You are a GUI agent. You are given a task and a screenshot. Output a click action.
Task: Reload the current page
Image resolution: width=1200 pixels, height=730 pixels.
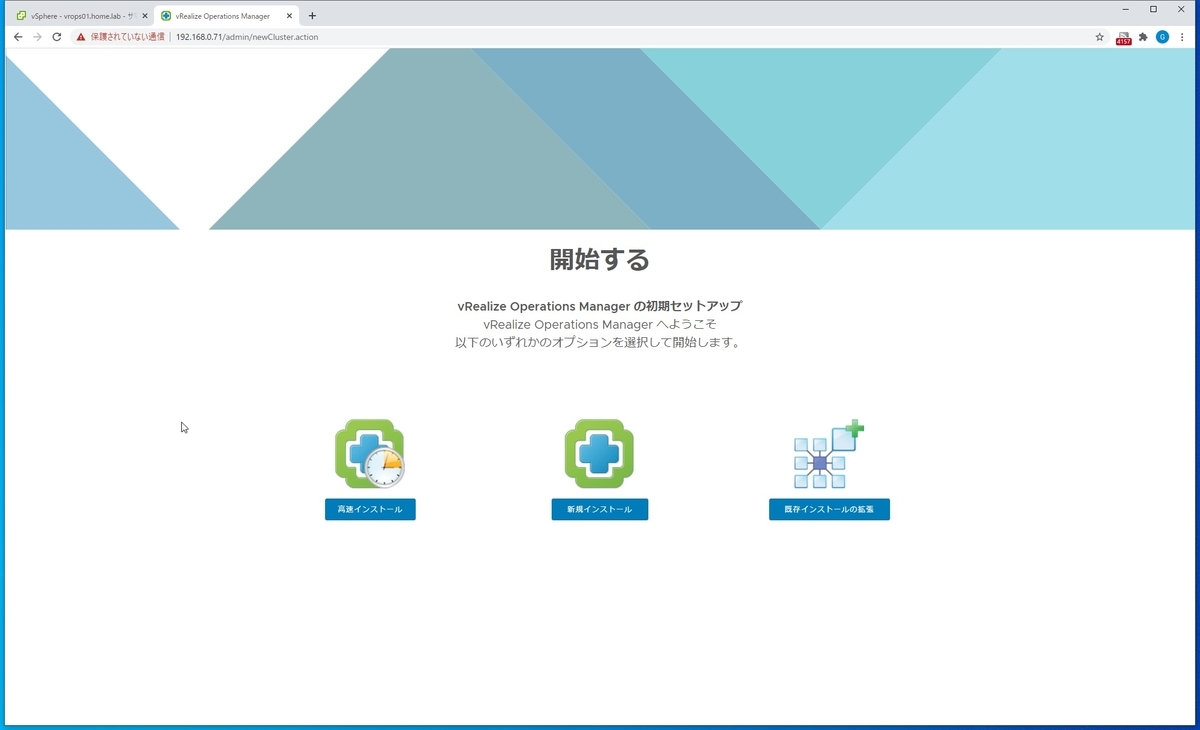(x=57, y=37)
